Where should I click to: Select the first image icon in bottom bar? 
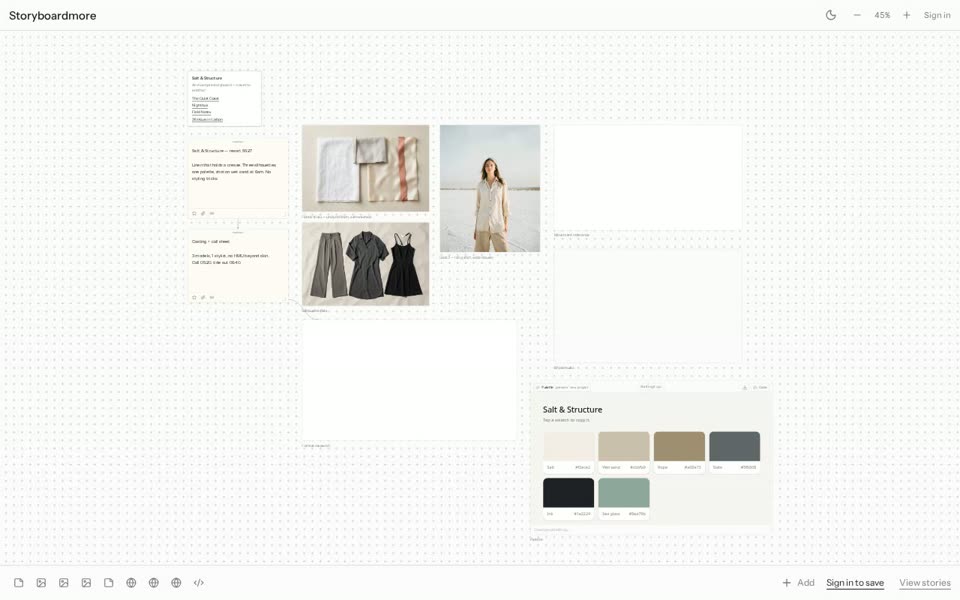point(41,583)
